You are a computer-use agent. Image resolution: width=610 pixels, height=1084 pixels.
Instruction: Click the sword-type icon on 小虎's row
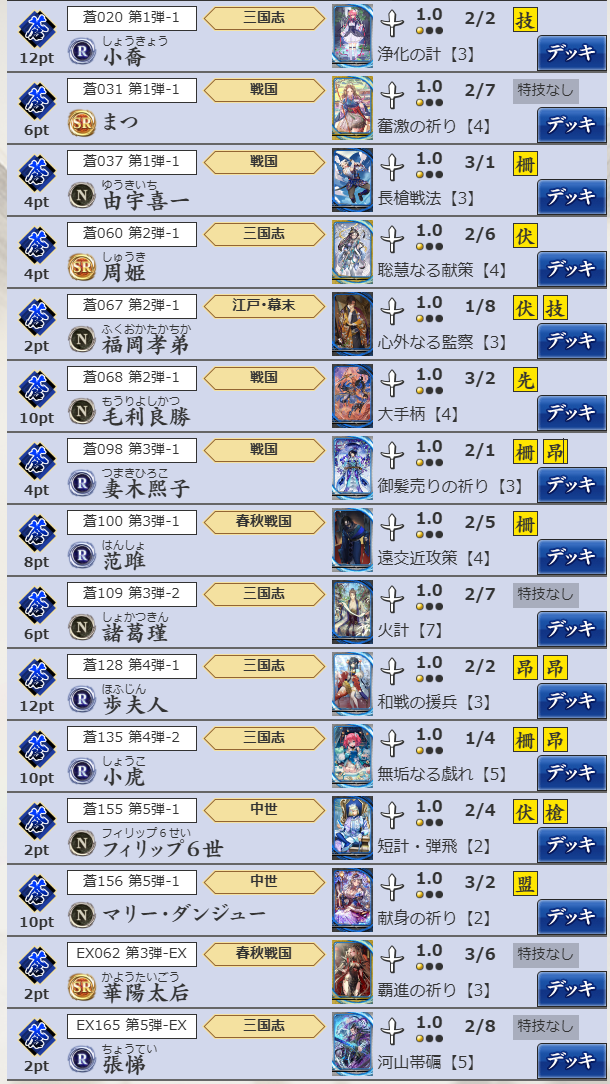392,742
